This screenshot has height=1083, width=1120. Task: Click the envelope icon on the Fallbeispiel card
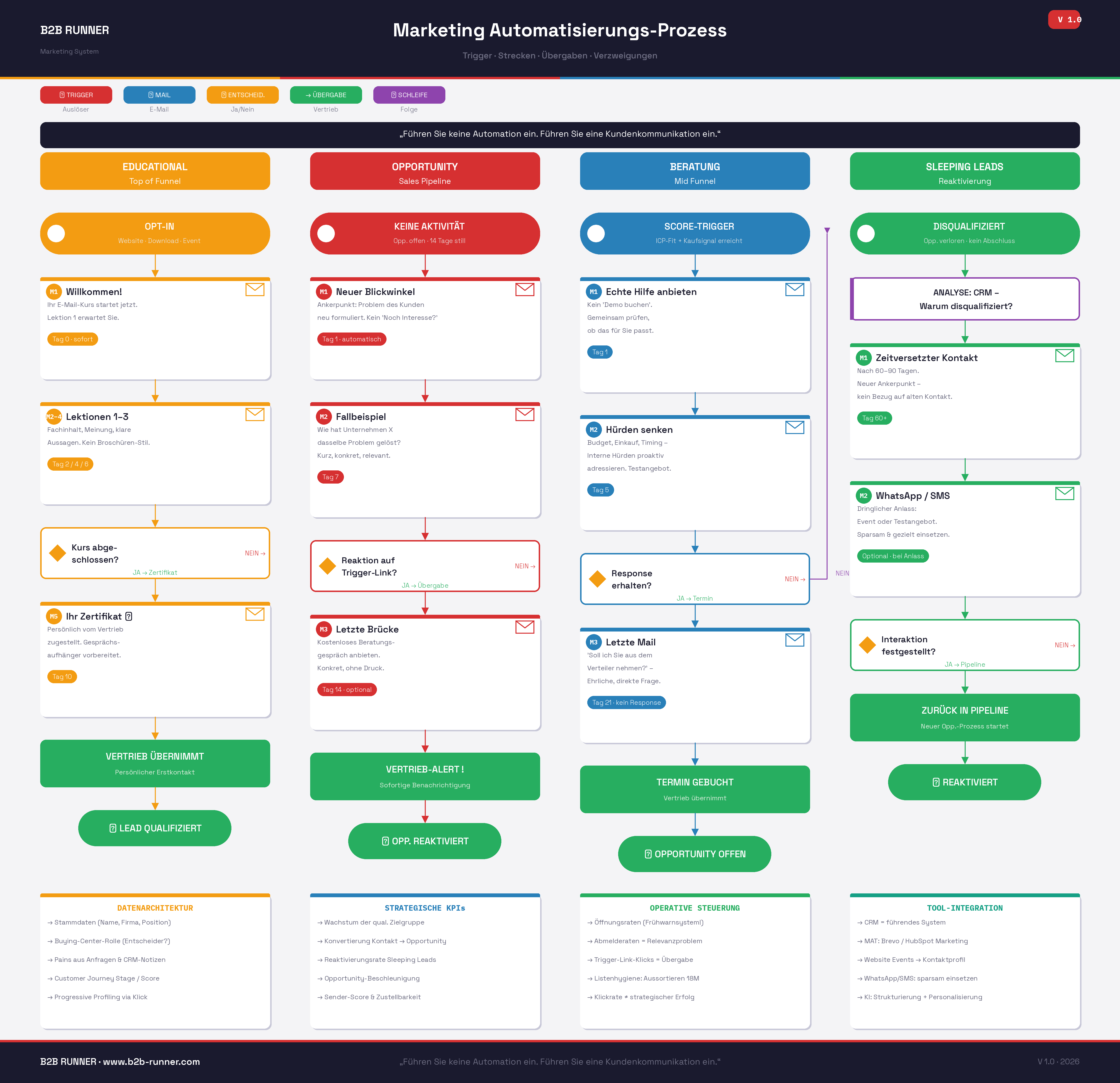click(x=525, y=415)
